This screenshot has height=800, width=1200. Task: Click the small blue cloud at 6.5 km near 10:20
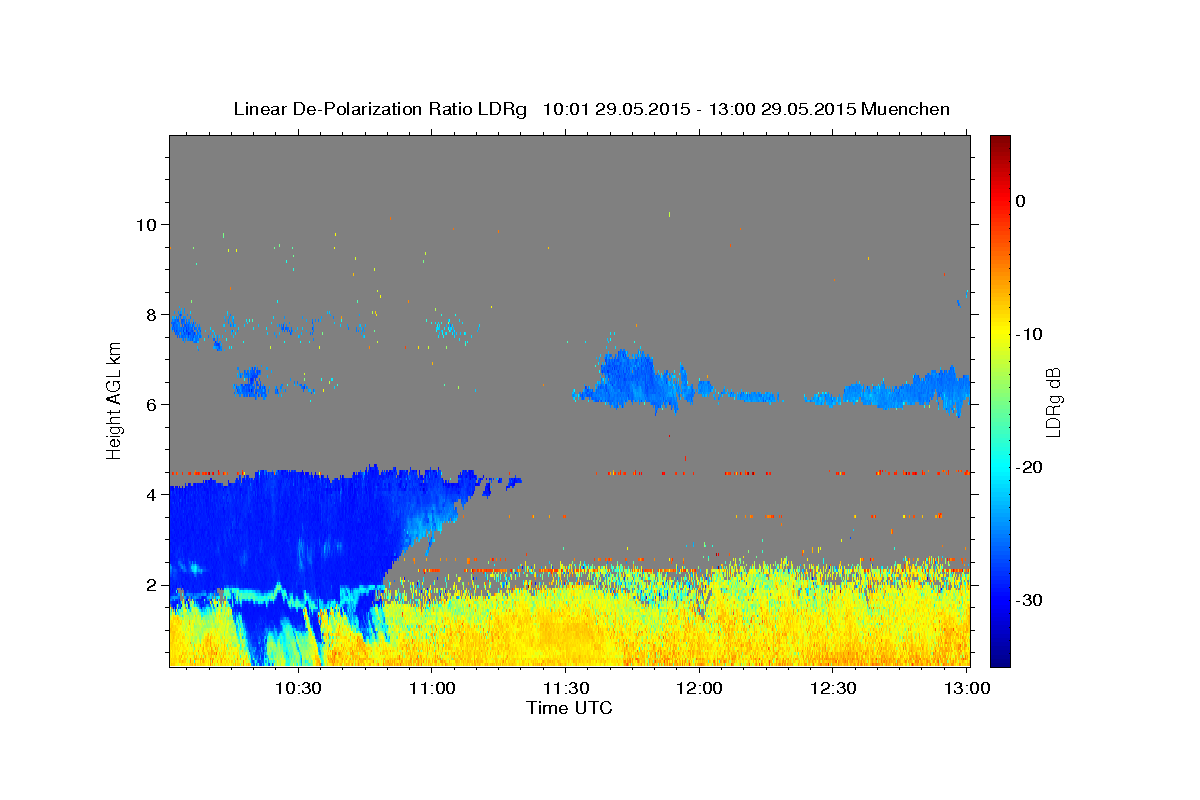click(x=253, y=383)
